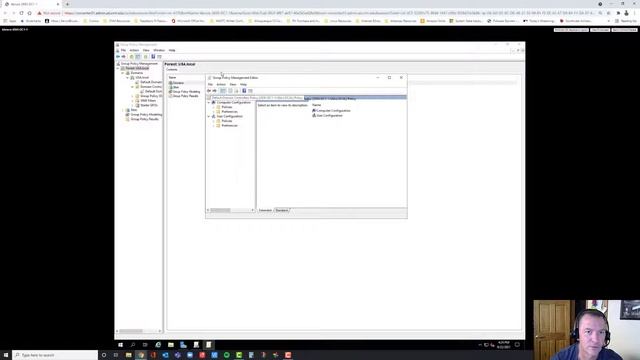This screenshot has width=640, height=360.
Task: Expand Policies under Computer Configuration
Action: click(214, 107)
